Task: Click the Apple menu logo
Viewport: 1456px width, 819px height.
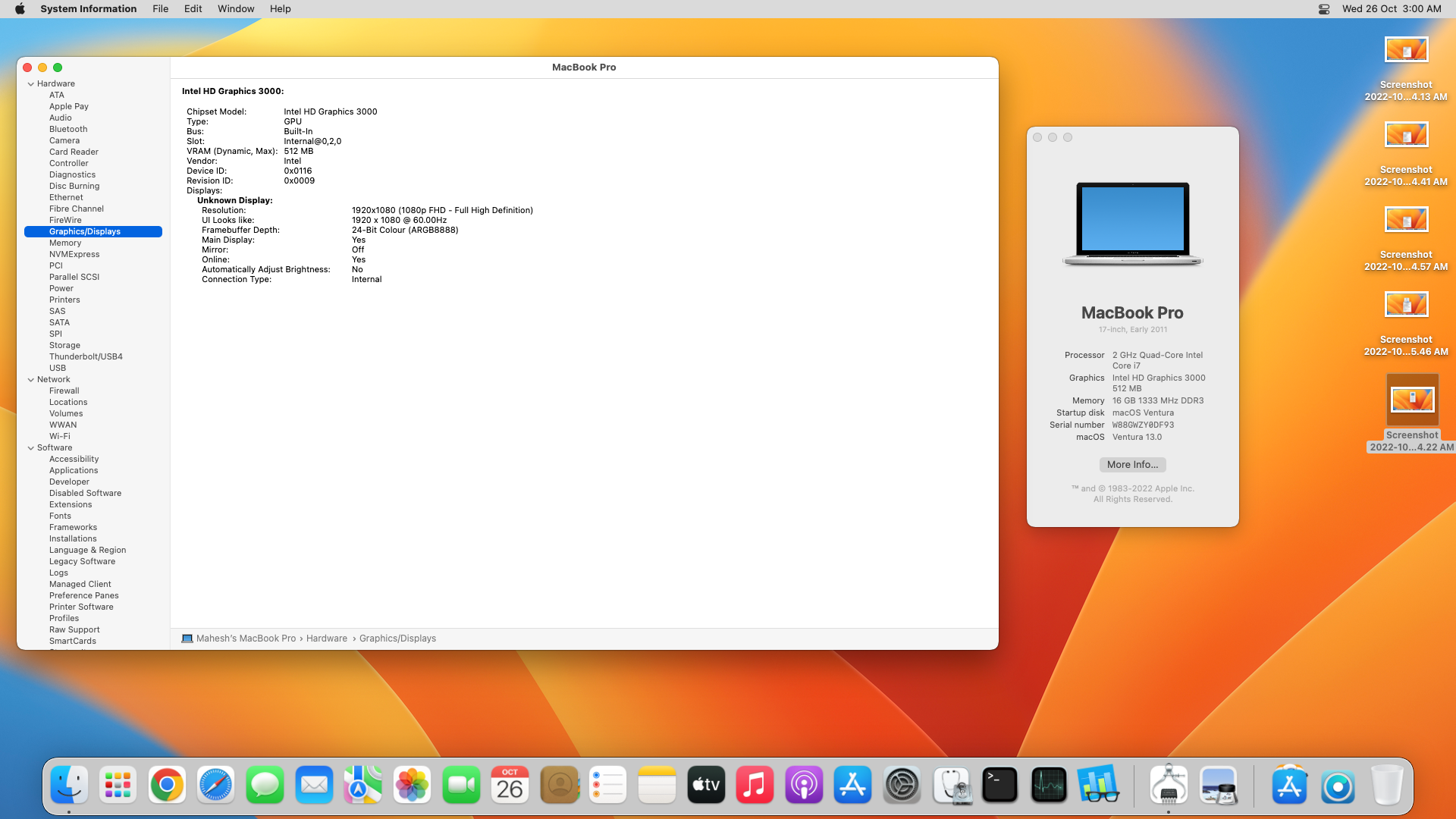Action: [20, 9]
